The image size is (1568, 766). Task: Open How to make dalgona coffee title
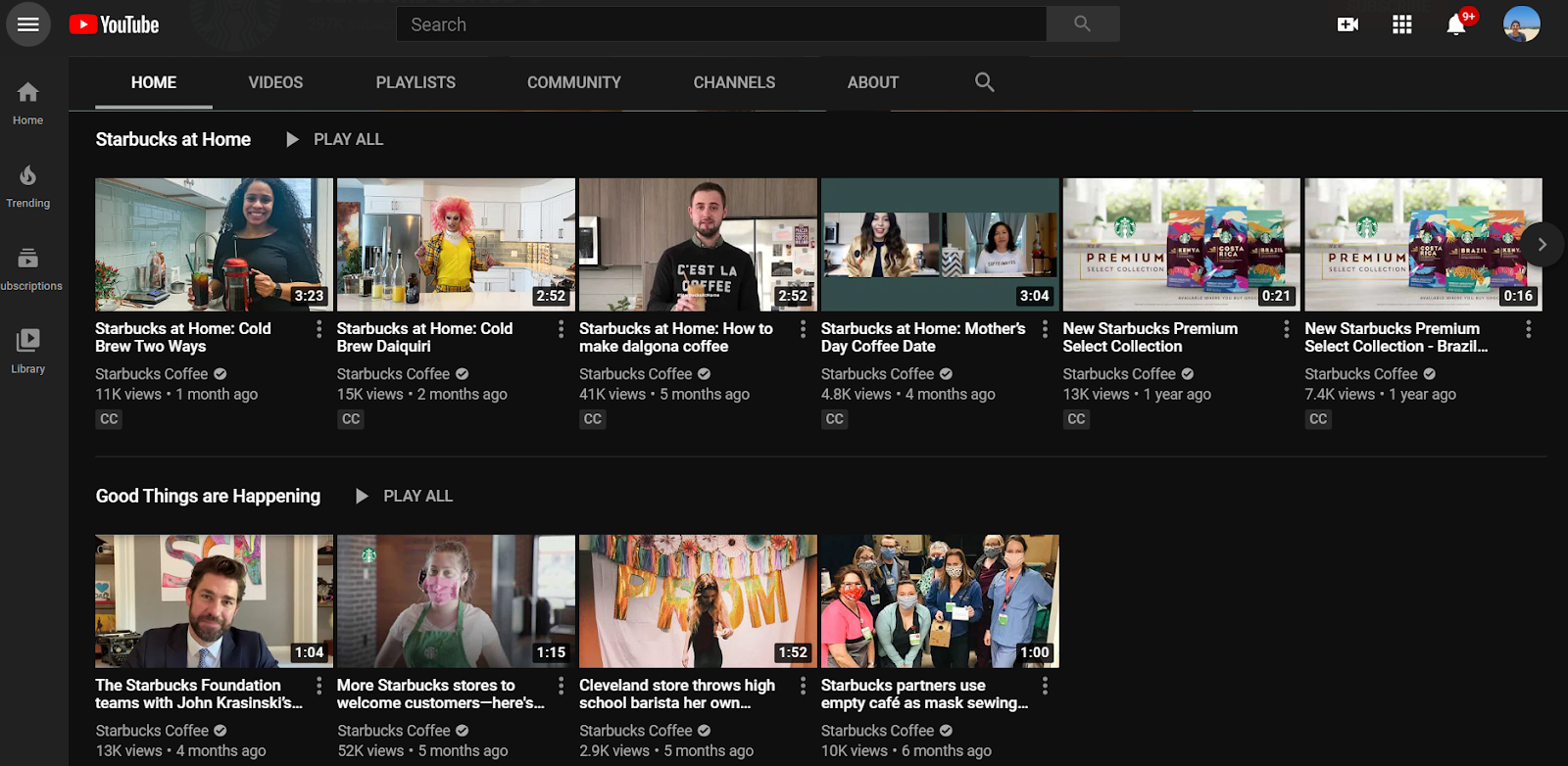tap(676, 337)
